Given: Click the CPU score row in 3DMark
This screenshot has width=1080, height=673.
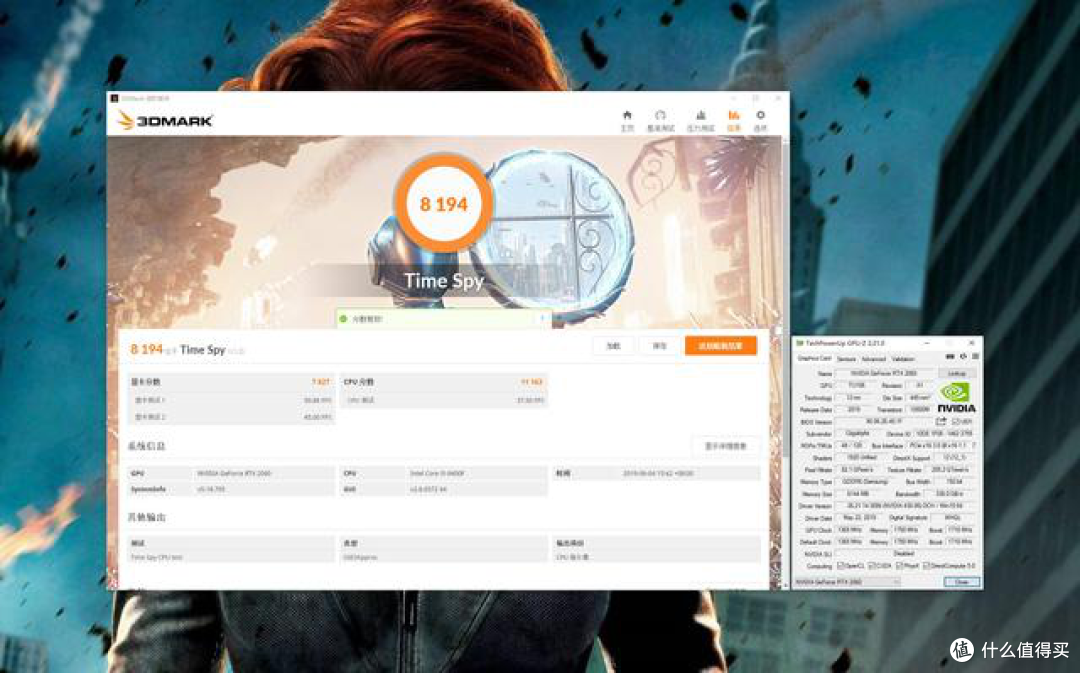Looking at the screenshot, I should click(x=444, y=382).
